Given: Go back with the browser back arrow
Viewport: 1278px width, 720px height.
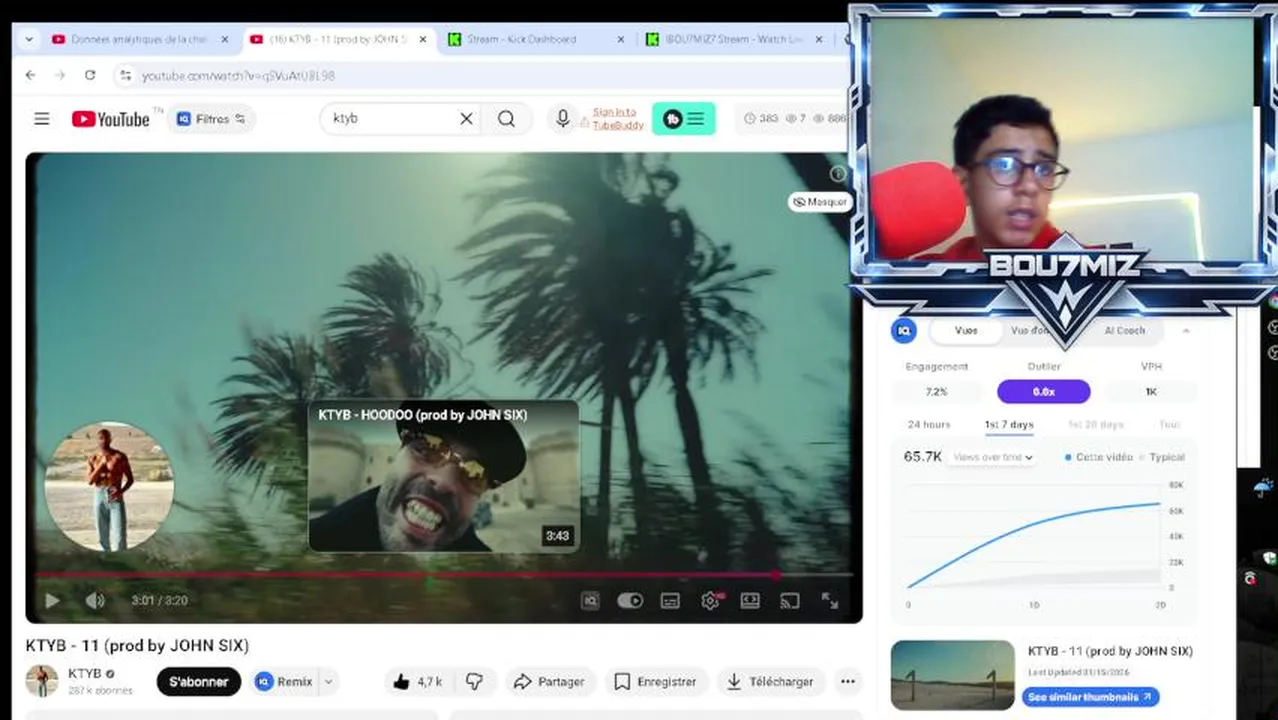Looking at the screenshot, I should [30, 75].
